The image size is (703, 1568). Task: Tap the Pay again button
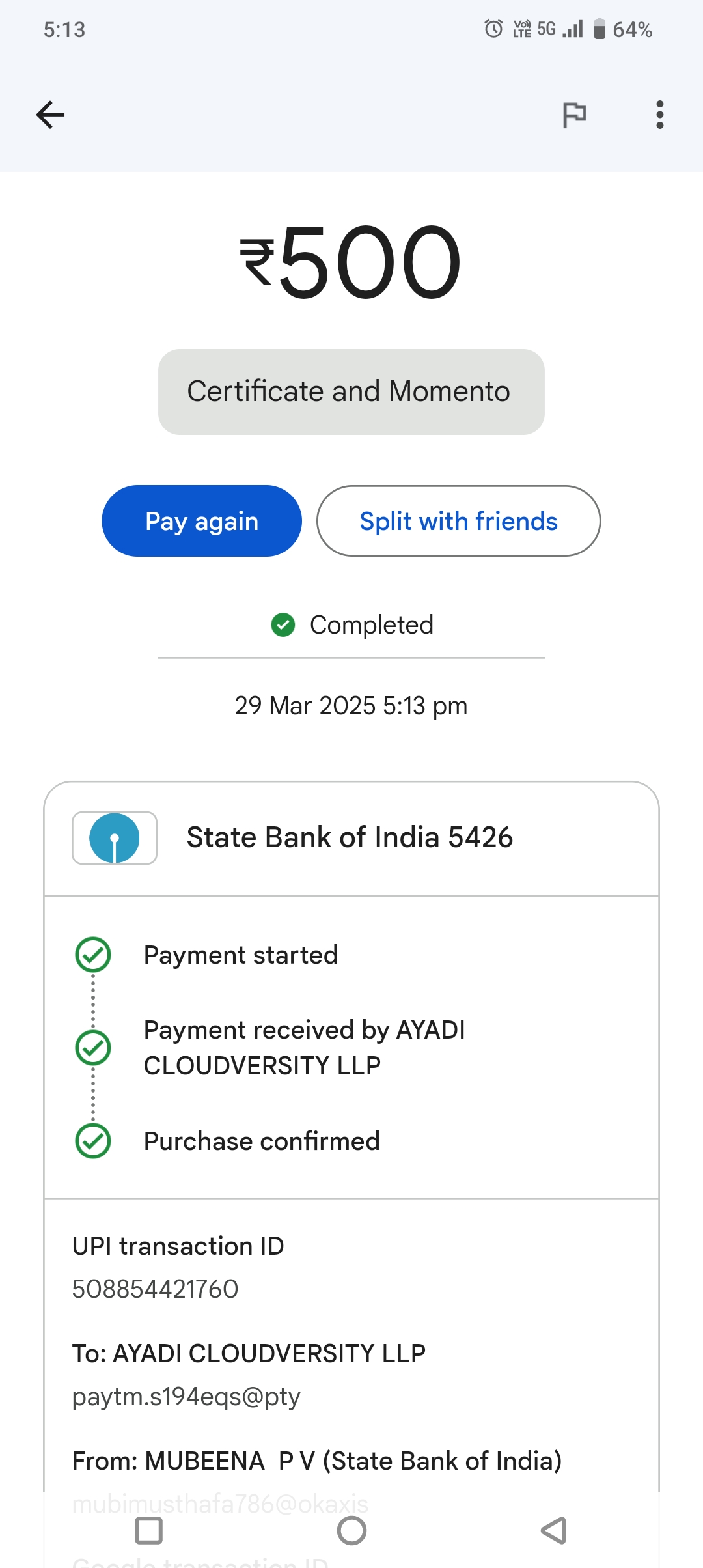pyautogui.click(x=202, y=521)
